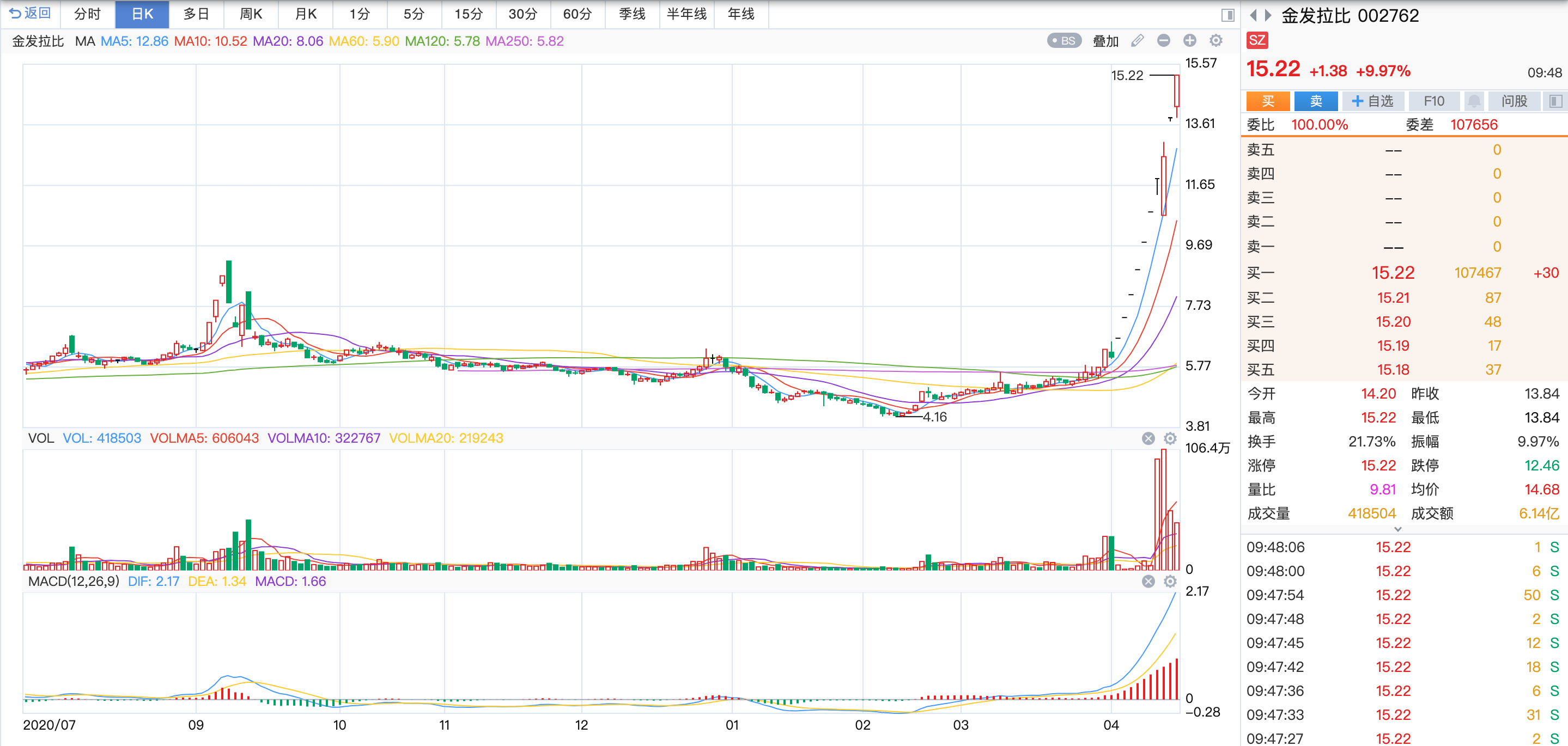Click the blue 卖 sell button
Viewport: 1568px width, 746px height.
[x=1316, y=101]
